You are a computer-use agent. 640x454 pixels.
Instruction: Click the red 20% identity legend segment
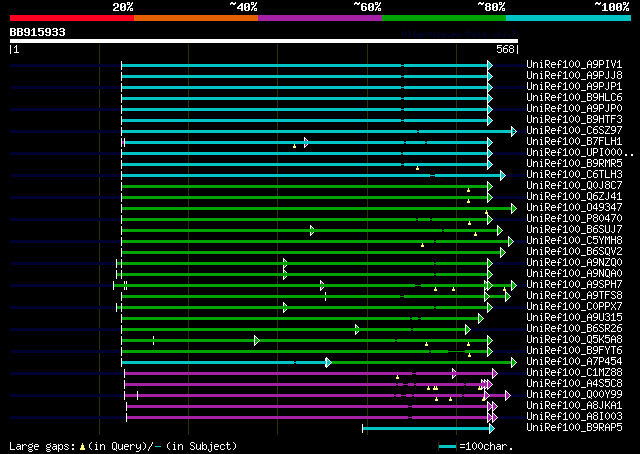(72, 18)
